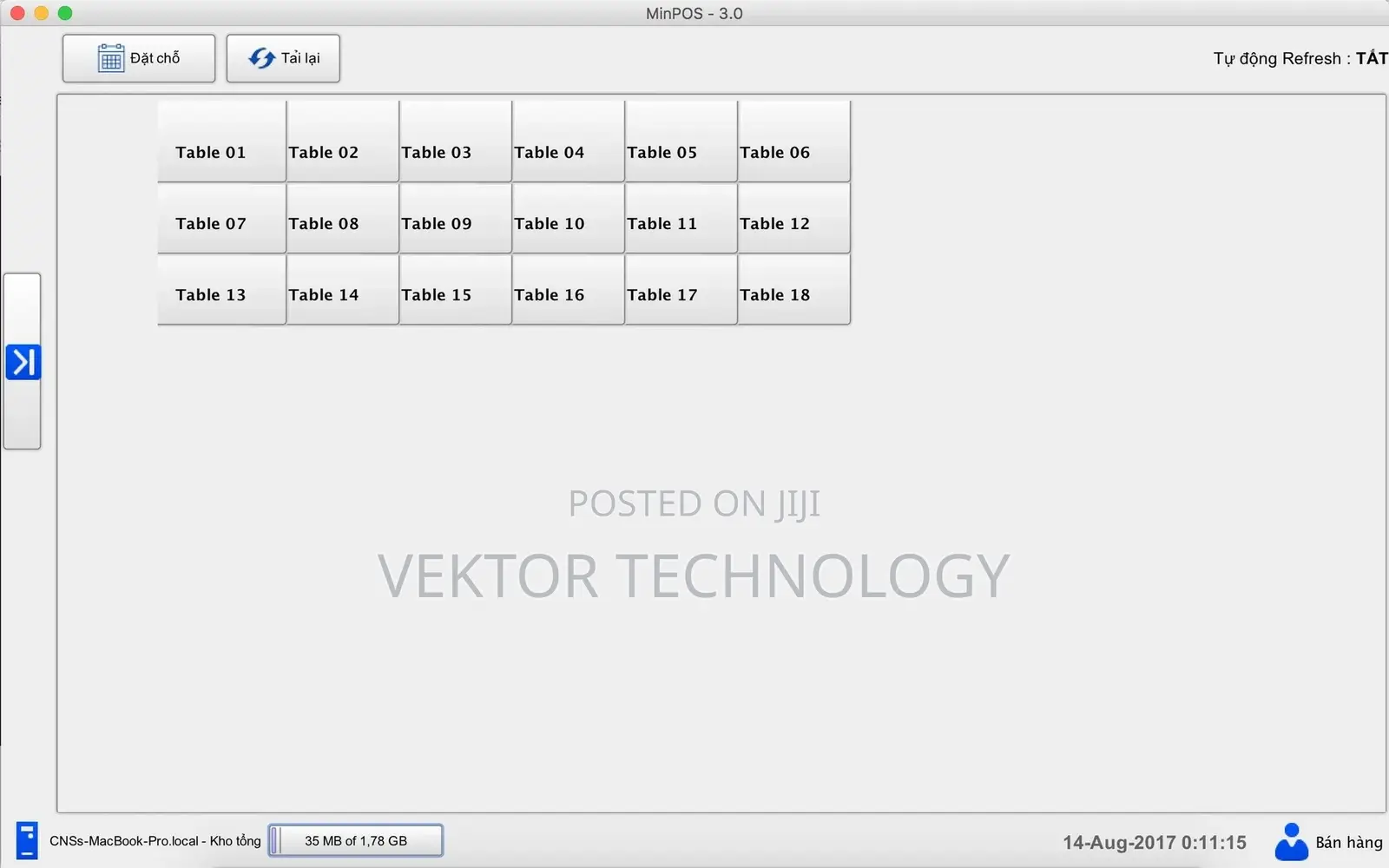Image resolution: width=1389 pixels, height=868 pixels.
Task: Select Table 09
Action: pyautogui.click(x=456, y=218)
